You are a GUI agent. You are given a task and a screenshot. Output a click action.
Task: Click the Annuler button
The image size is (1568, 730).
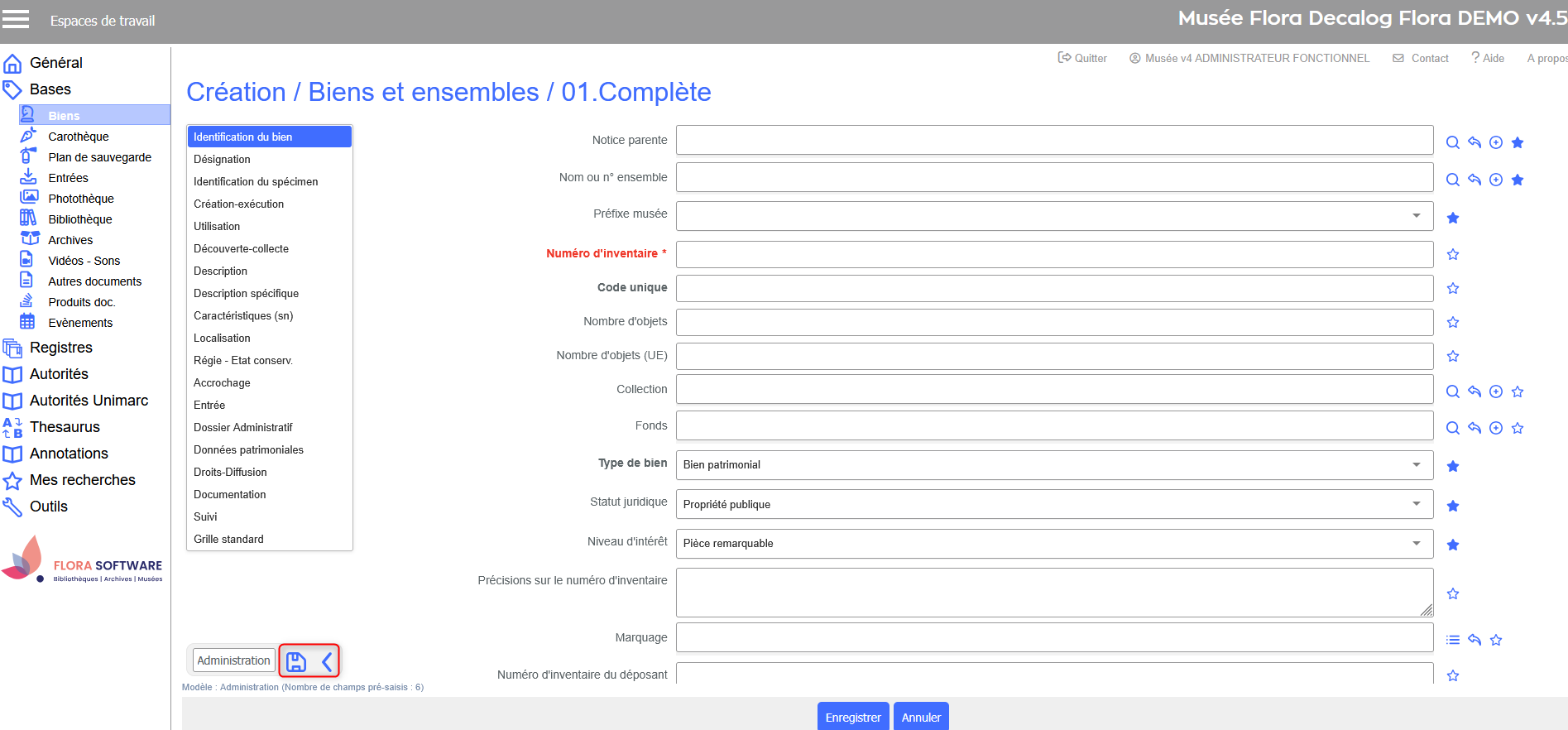point(921,717)
